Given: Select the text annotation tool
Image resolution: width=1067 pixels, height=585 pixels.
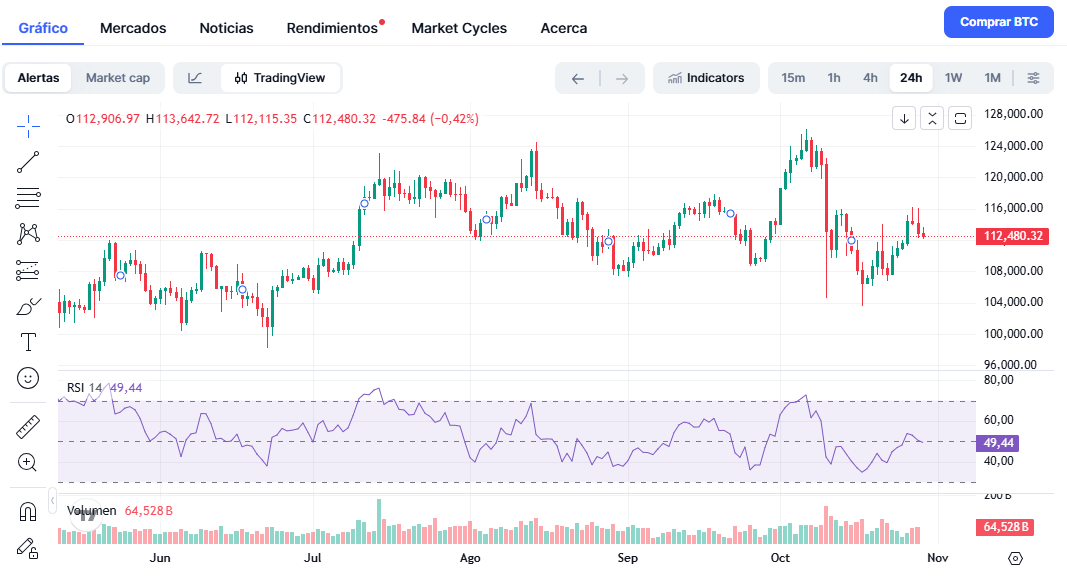Looking at the screenshot, I should point(28,343).
